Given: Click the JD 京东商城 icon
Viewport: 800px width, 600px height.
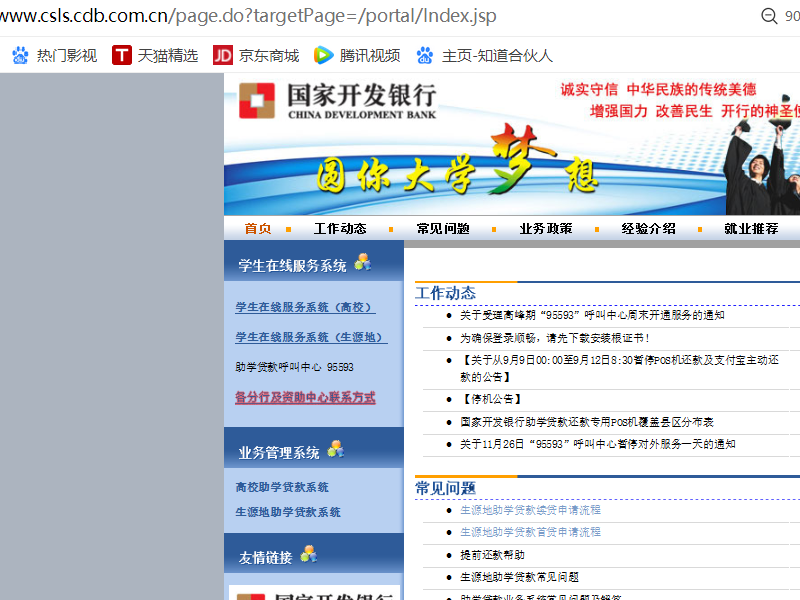Looking at the screenshot, I should (x=224, y=55).
